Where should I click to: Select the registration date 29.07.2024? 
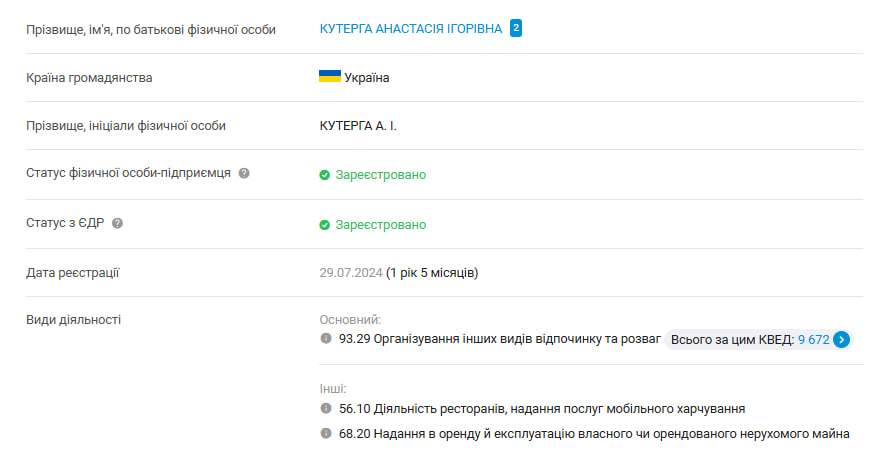tap(350, 272)
